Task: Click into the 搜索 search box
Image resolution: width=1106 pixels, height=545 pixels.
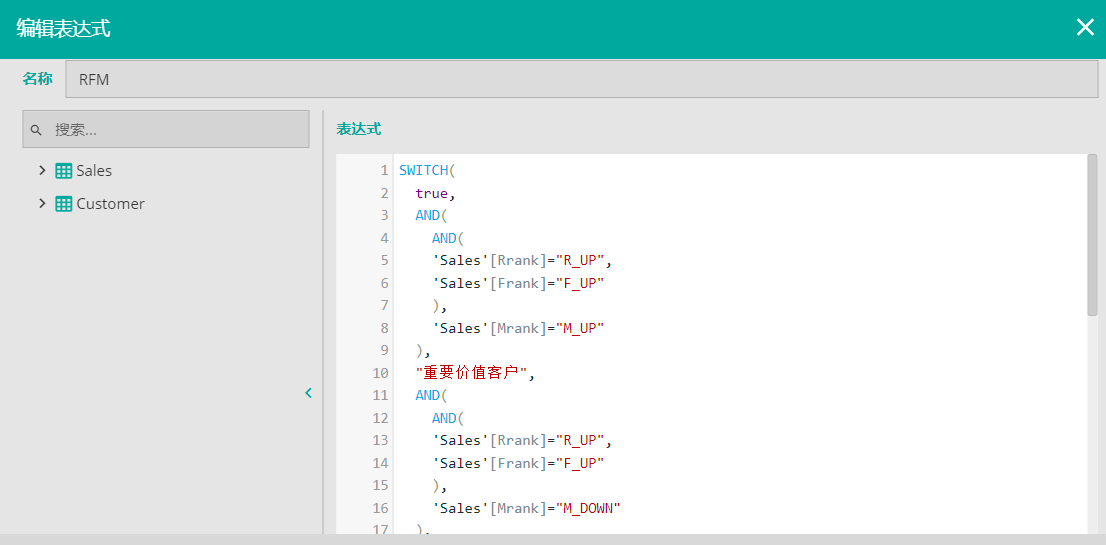Action: [x=175, y=130]
